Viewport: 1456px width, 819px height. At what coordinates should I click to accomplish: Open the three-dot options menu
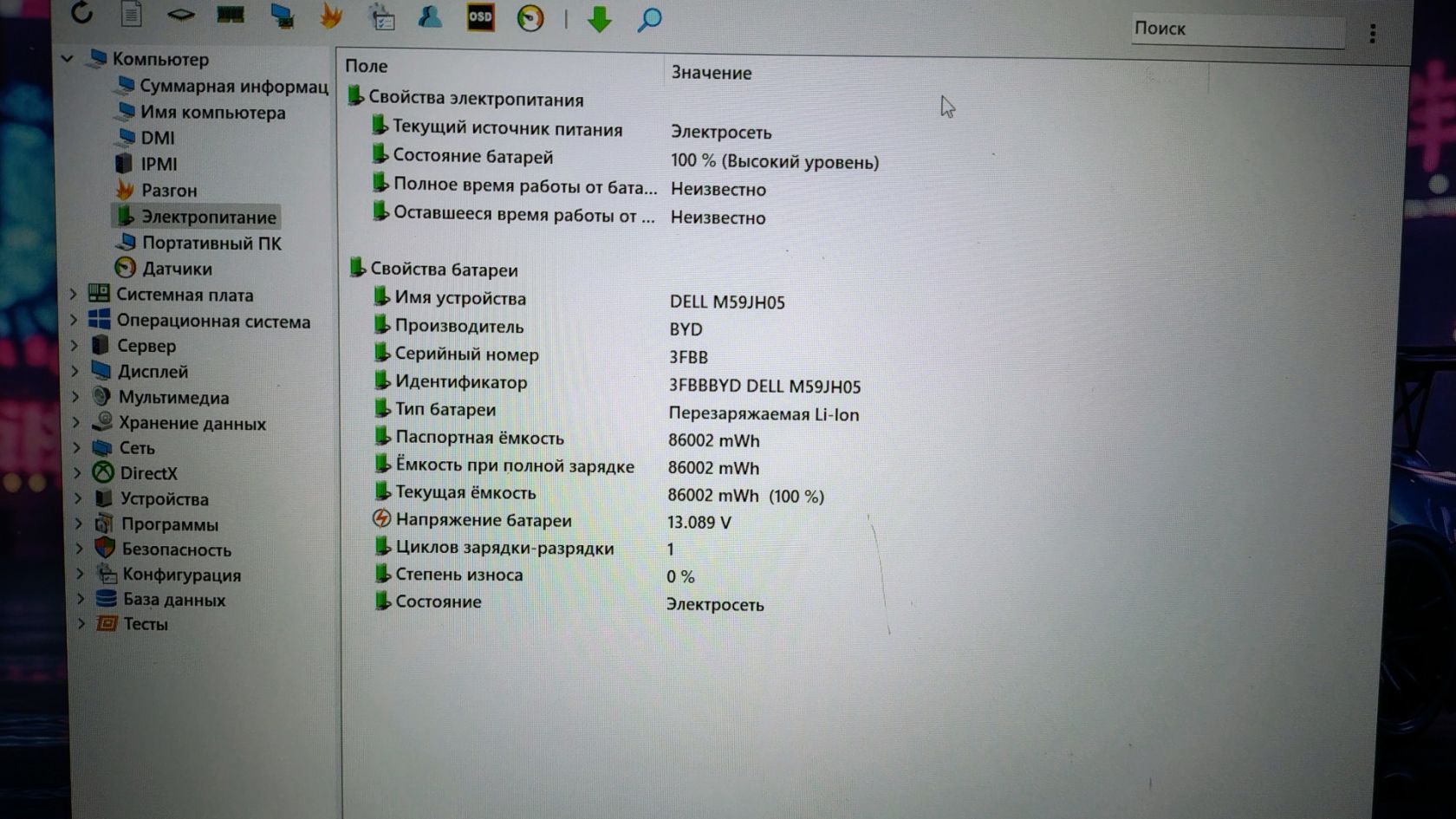pyautogui.click(x=1373, y=34)
